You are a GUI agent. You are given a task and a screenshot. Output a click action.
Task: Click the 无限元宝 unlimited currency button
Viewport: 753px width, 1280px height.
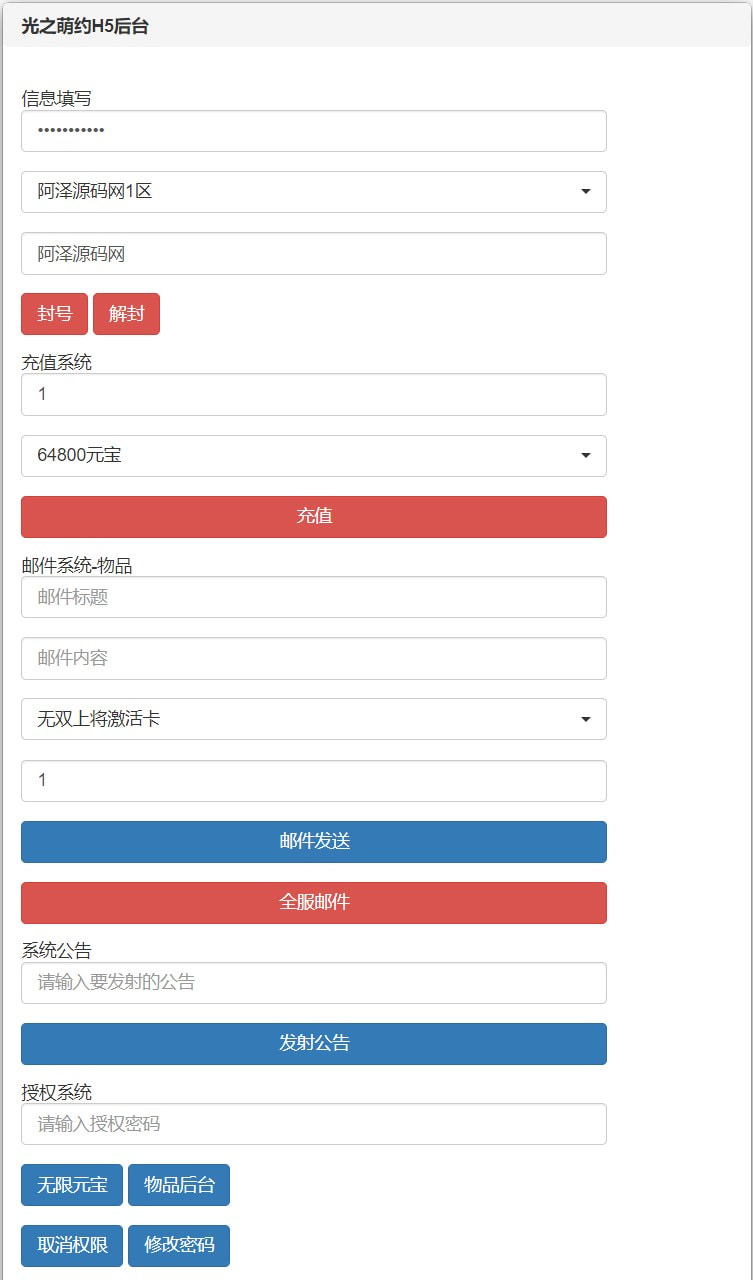(x=71, y=1184)
